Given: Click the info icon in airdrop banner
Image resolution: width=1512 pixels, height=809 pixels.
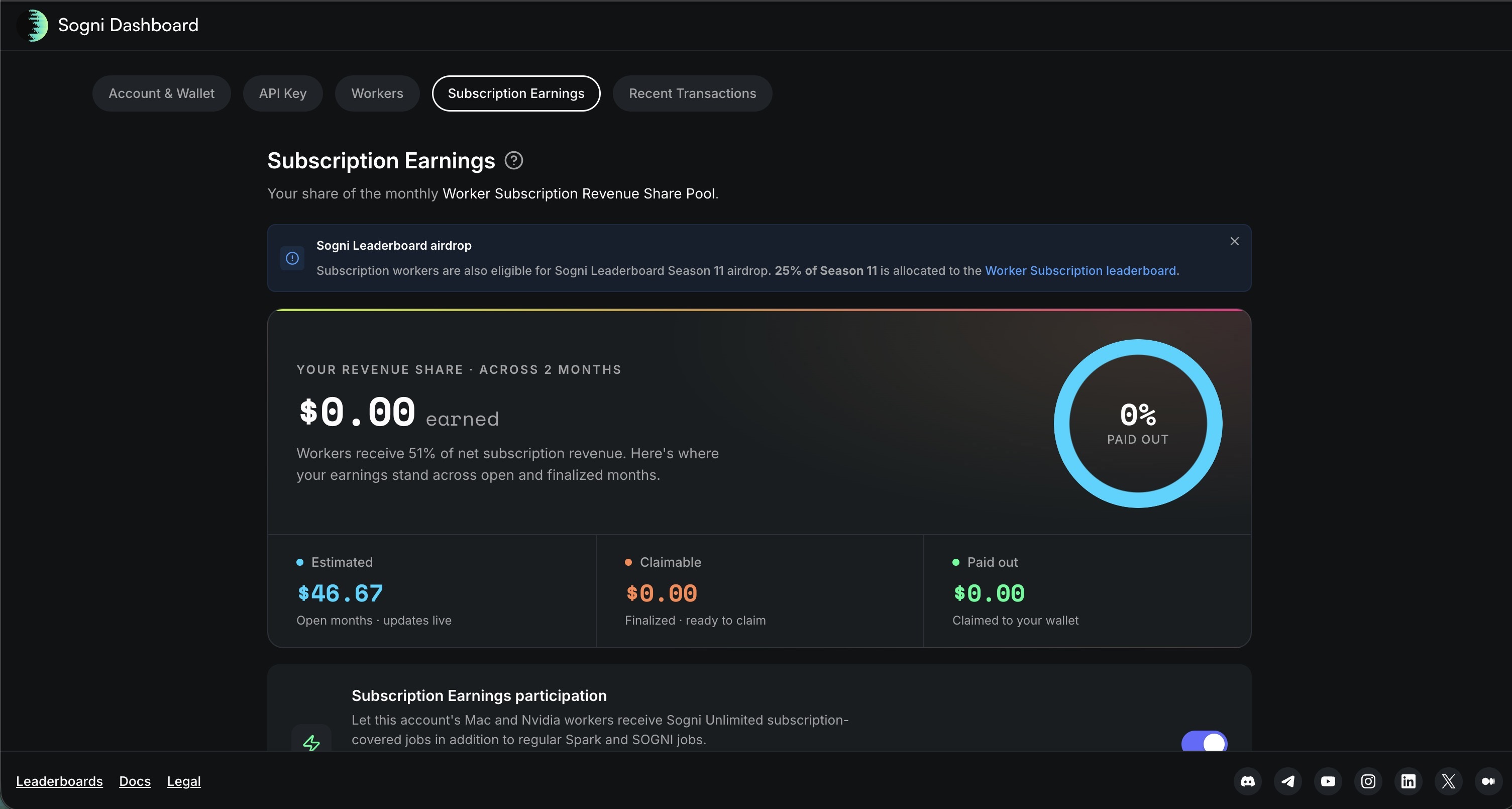Looking at the screenshot, I should tap(292, 258).
